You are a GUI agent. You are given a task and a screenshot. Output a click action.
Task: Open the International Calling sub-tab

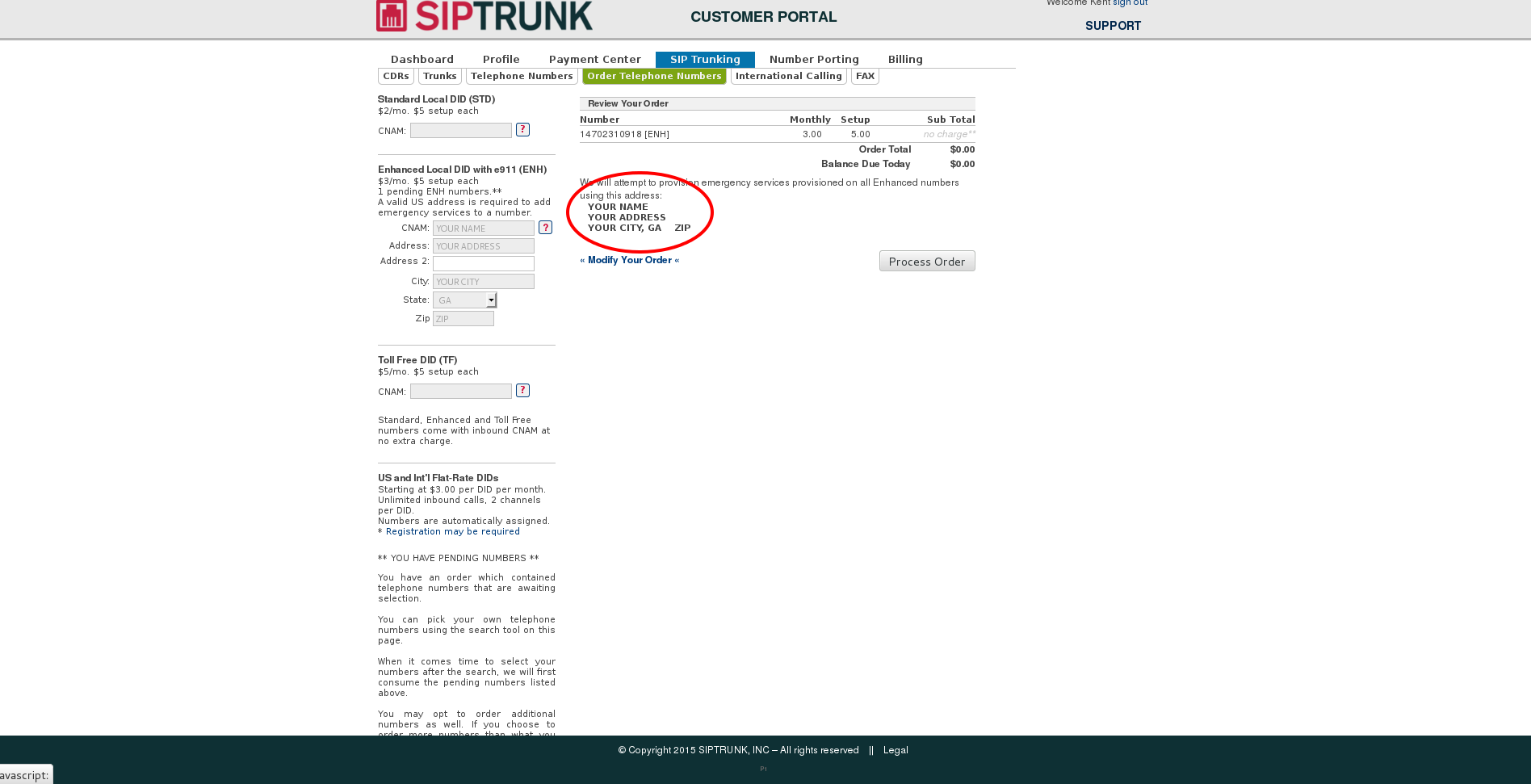(x=789, y=76)
